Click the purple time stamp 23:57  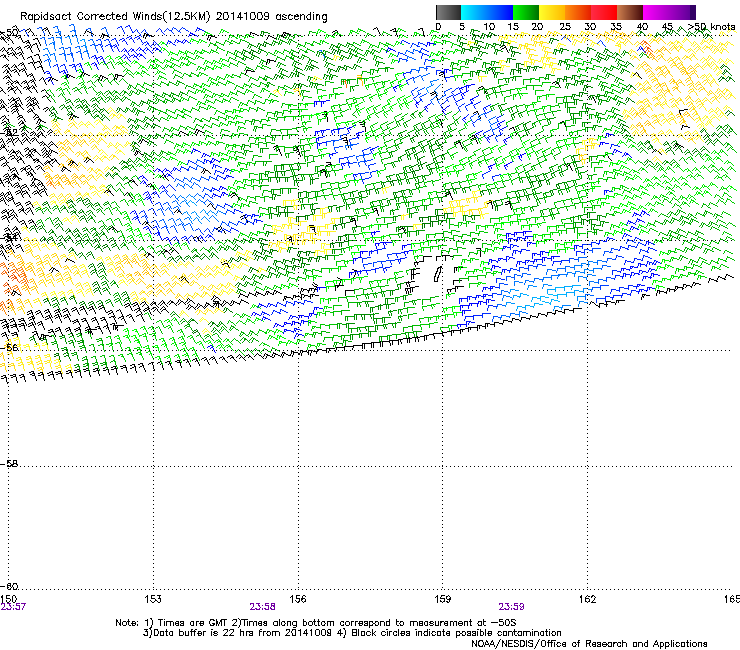(13, 607)
